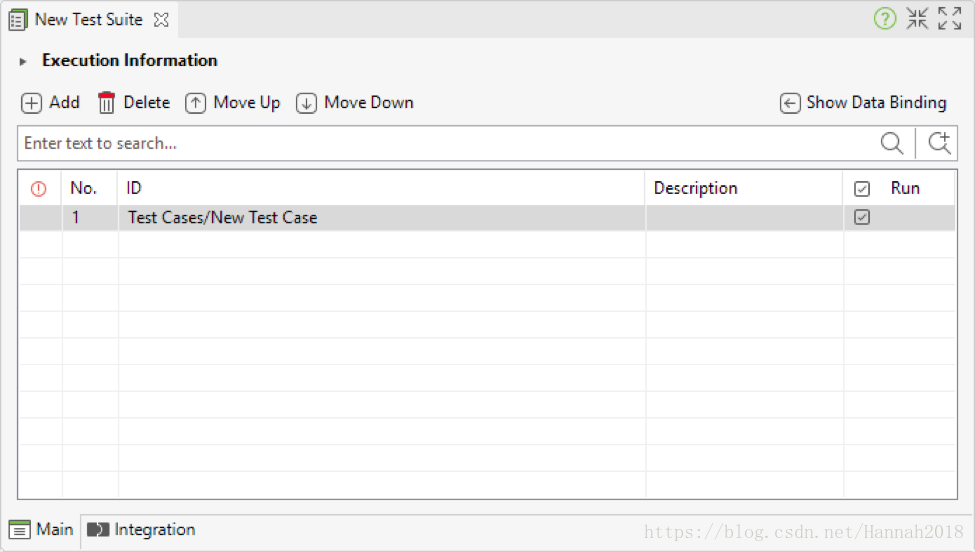Select the Test Cases/New Test Case row
975x552 pixels.
(x=488, y=218)
